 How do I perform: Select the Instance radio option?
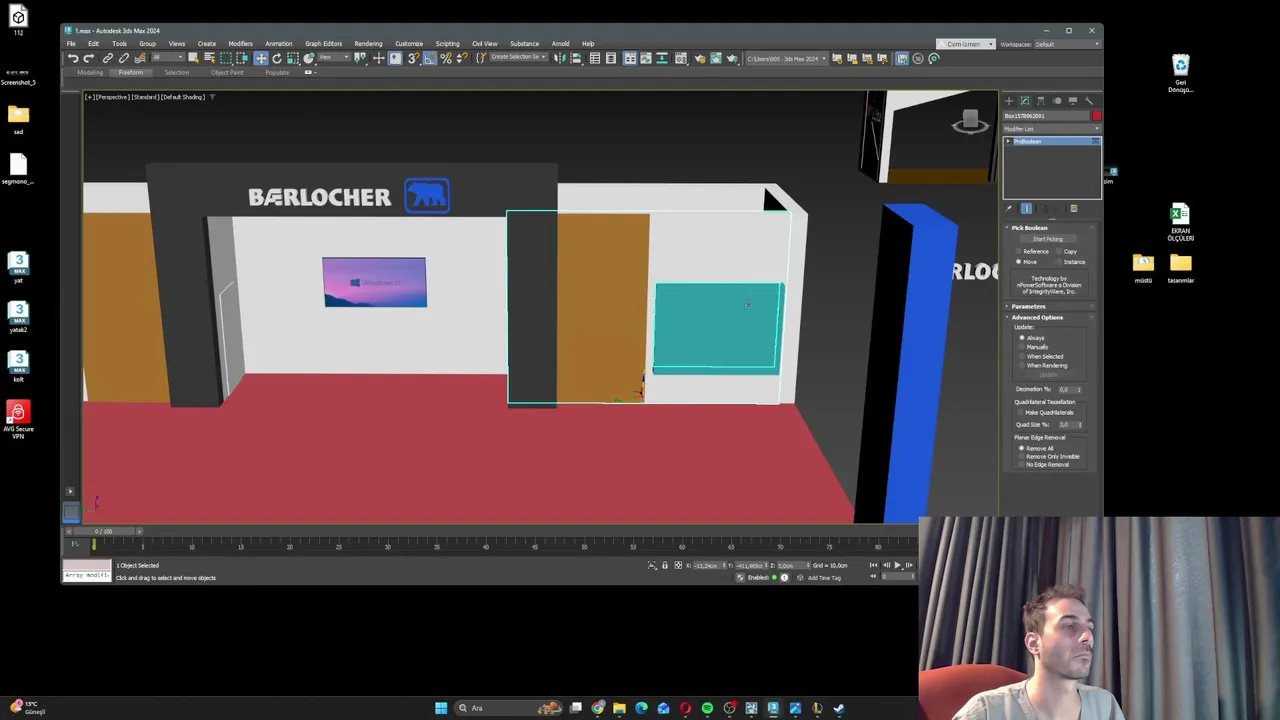pos(1069,262)
